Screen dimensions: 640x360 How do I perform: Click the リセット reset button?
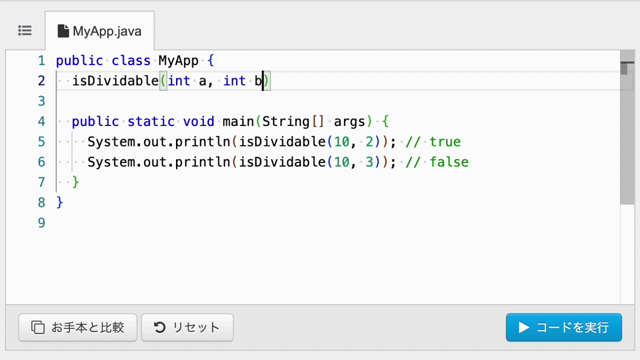(187, 327)
